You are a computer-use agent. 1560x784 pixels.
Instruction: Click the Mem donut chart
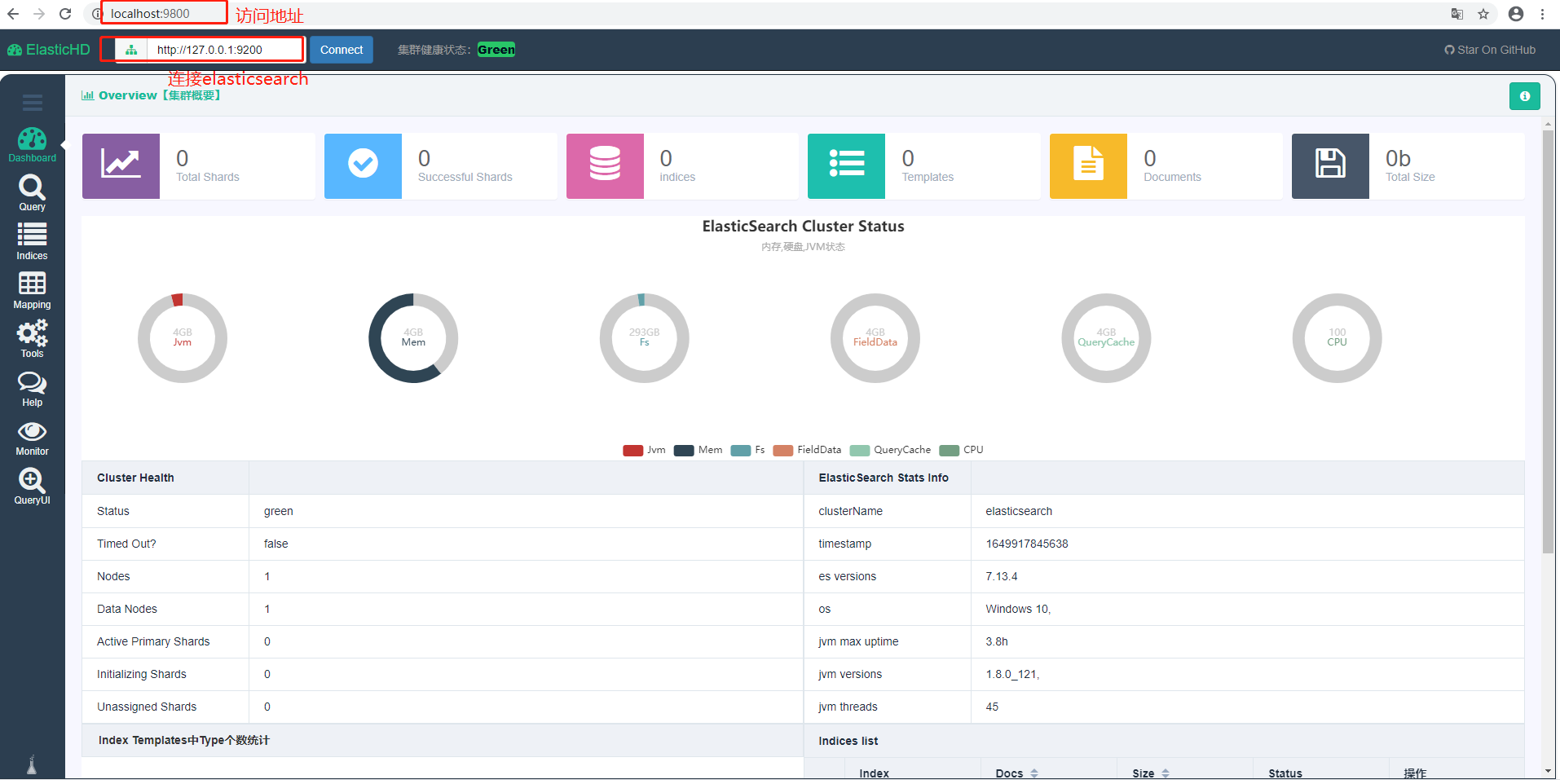[413, 337]
